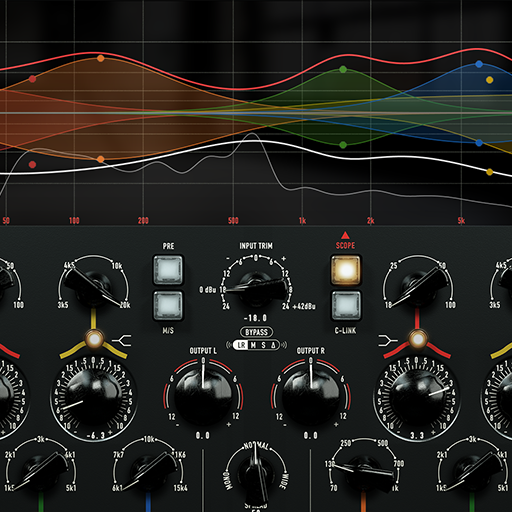Click the yellow band shelf shape icon
This screenshot has width=512, height=512.
pyautogui.click(x=122, y=341)
